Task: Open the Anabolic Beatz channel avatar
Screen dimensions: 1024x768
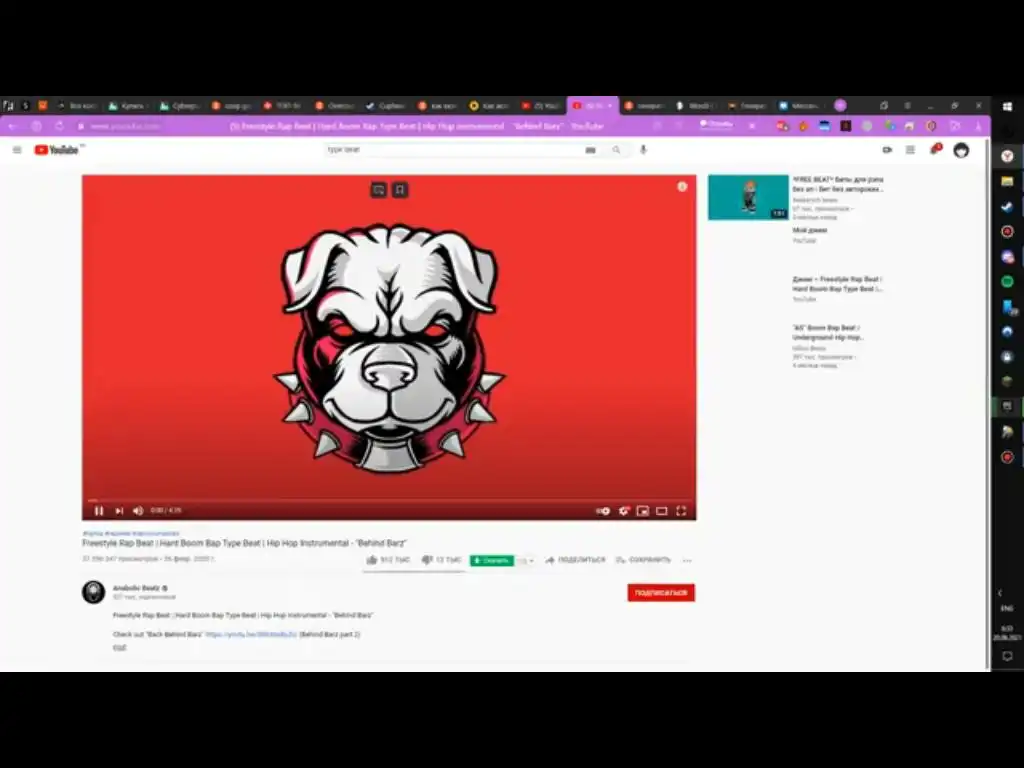Action: (x=93, y=592)
